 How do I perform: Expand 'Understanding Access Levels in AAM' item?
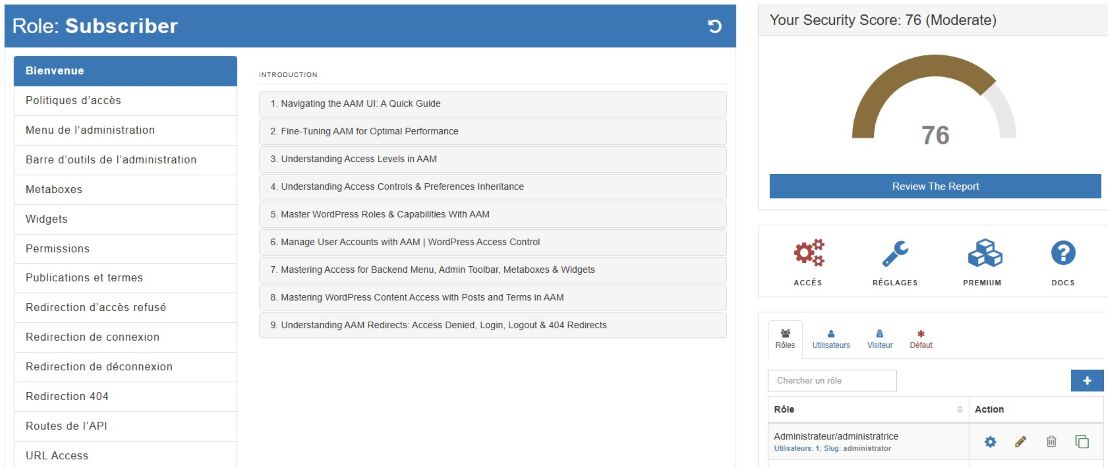tap(492, 159)
